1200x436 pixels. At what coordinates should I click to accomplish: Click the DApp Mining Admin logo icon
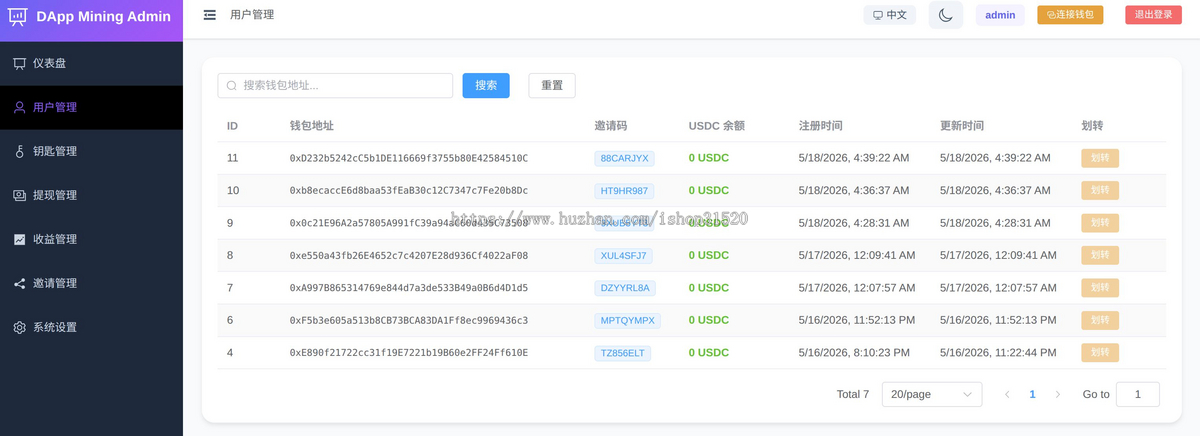[x=18, y=16]
